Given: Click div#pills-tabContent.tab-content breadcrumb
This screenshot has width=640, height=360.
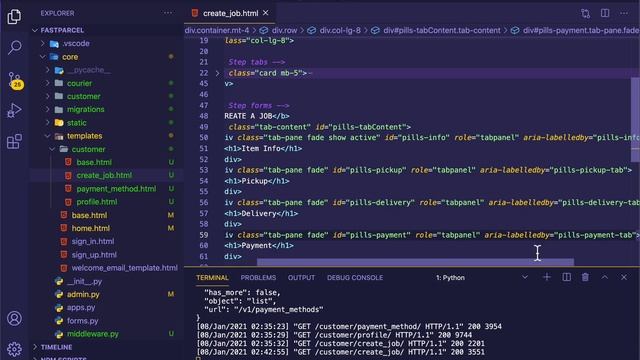Looking at the screenshot, I should tap(441, 31).
